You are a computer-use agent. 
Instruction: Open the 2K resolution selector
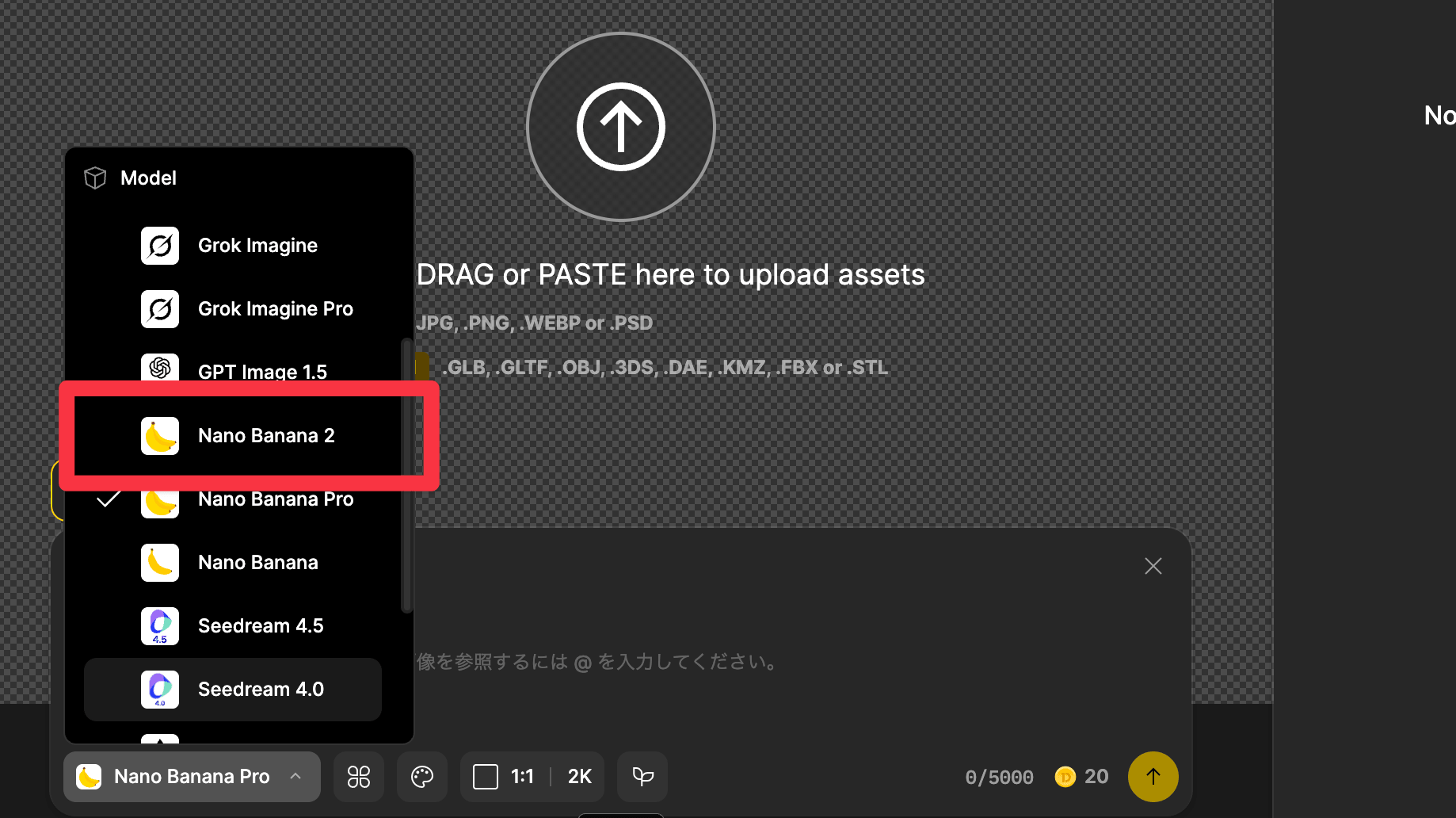[580, 777]
